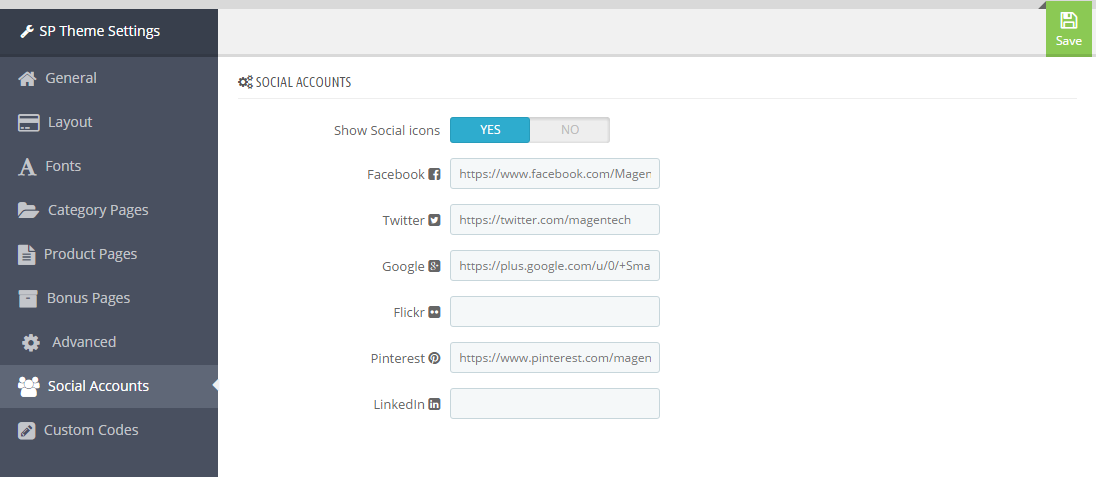The width and height of the screenshot is (1096, 477).
Task: Click the SP Theme Settings header title
Action: tap(99, 31)
